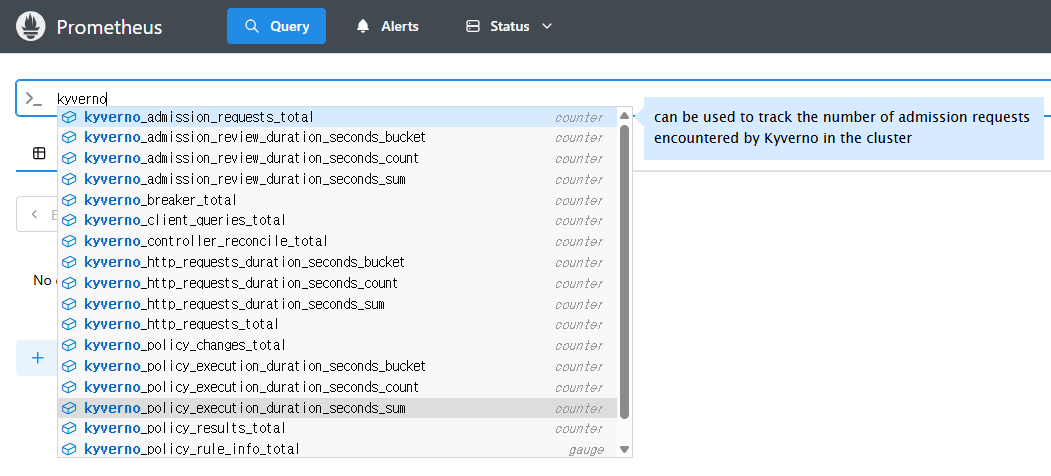
Task: Click cube icon of kyverno_client_queries_total
Action: 69,221
